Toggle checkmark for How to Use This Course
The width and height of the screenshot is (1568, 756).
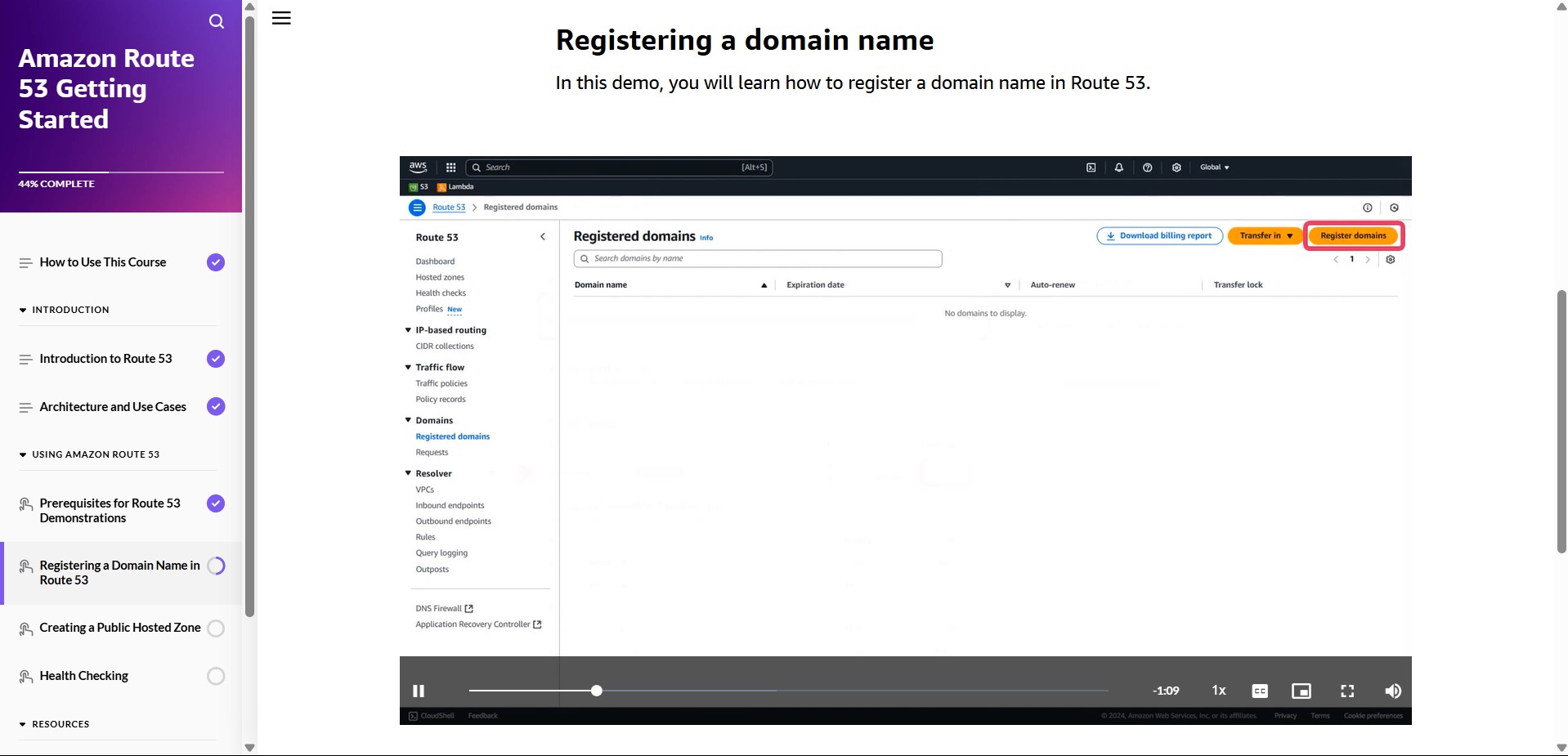[216, 262]
